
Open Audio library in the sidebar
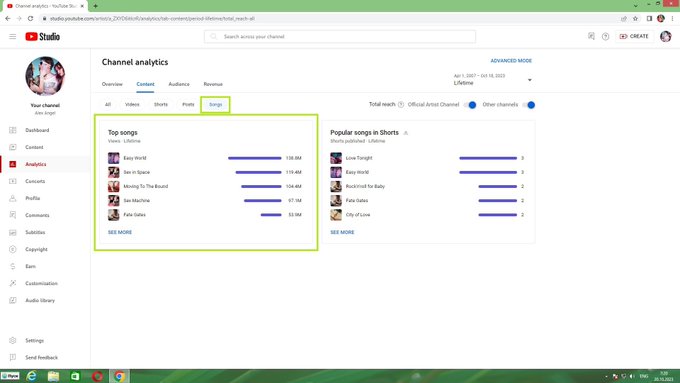(40, 300)
